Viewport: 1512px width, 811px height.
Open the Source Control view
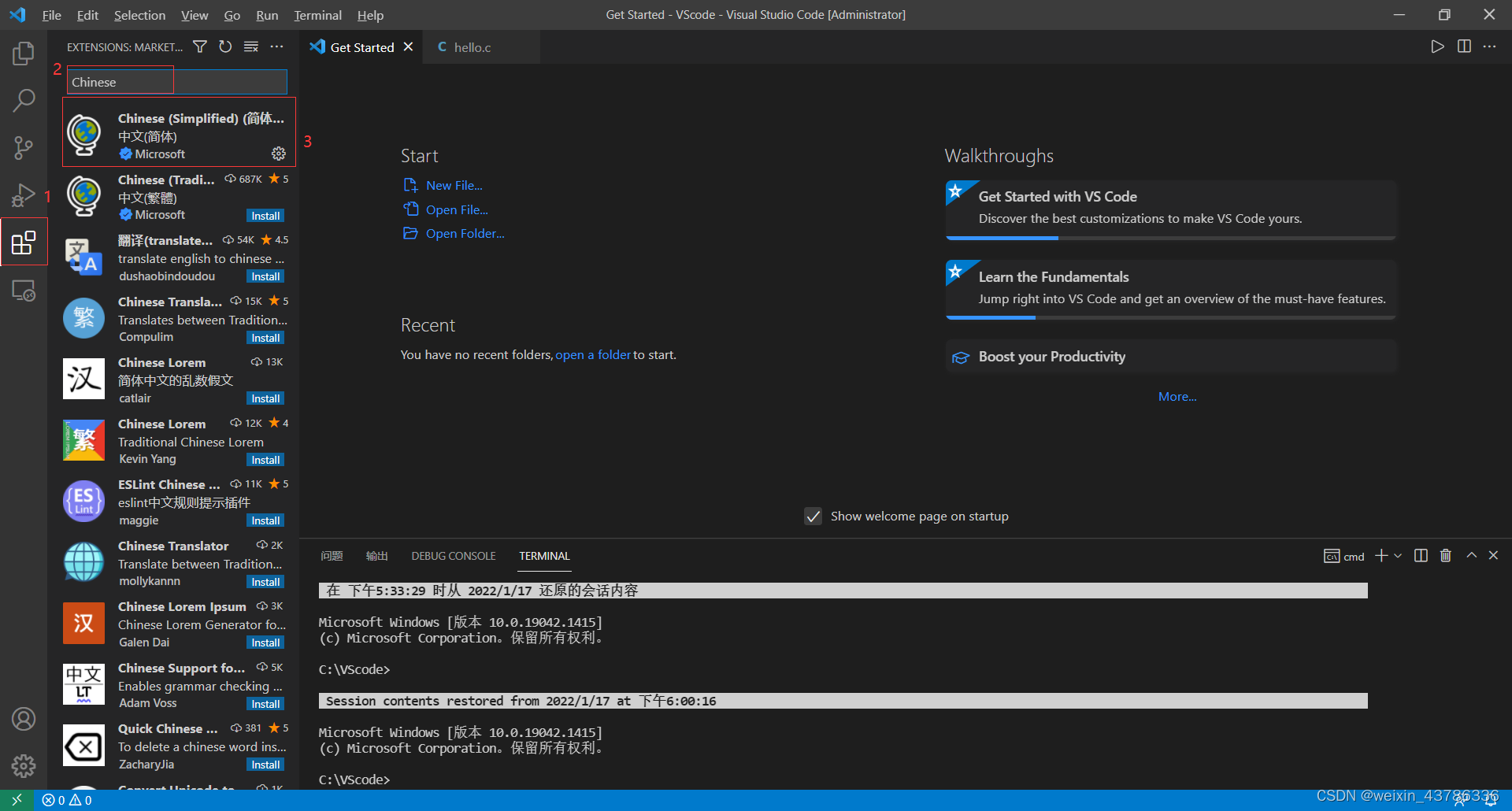pos(24,147)
